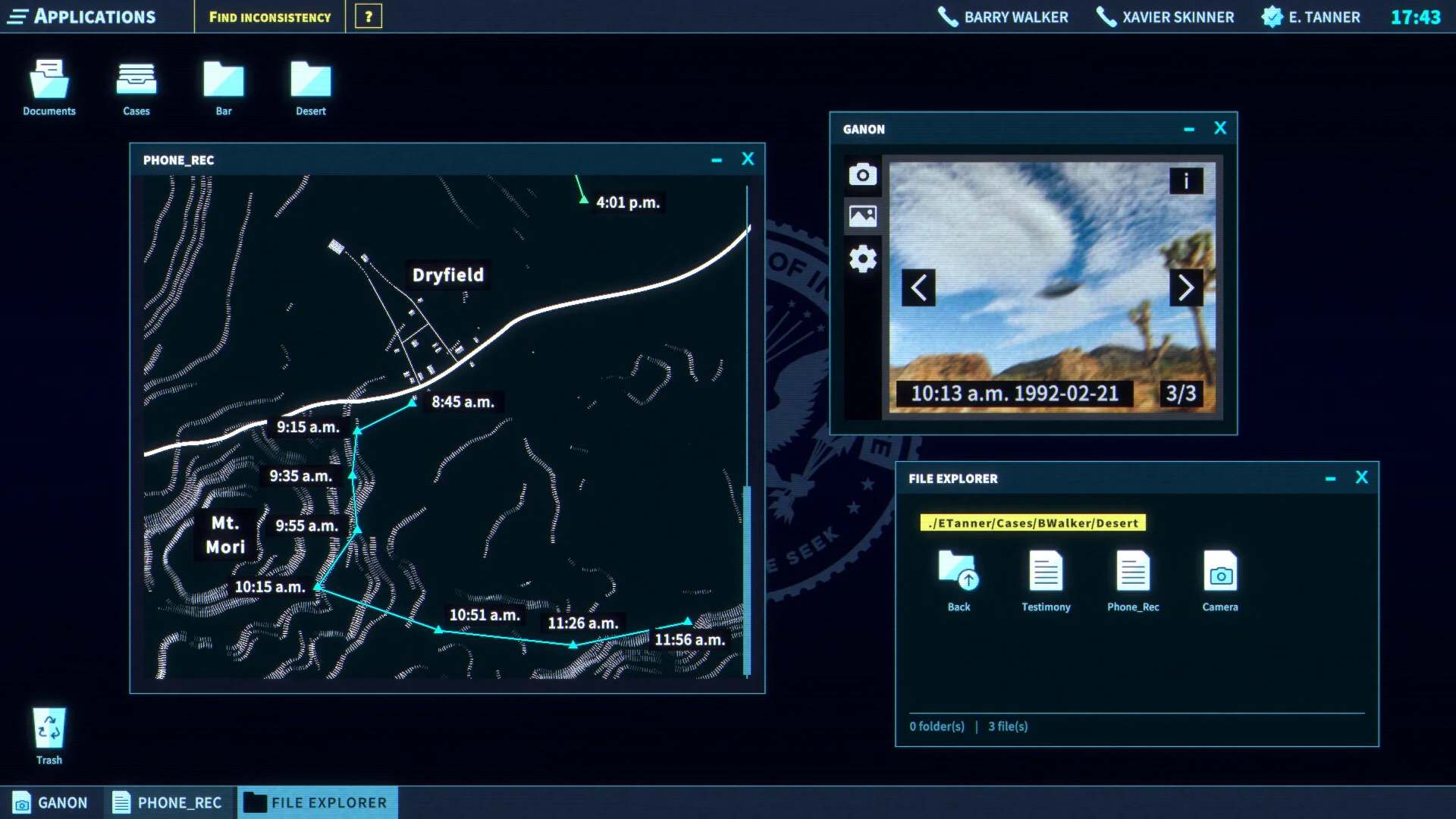This screenshot has width=1456, height=819.
Task: Open the camera tab in GANON
Action: coord(862,174)
